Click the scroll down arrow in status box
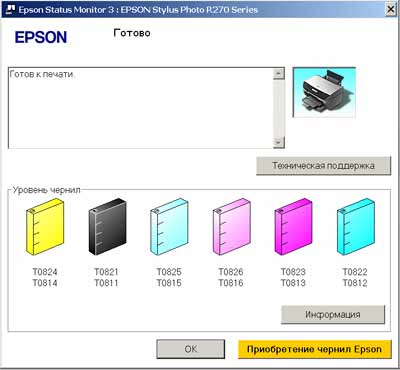 tap(279, 143)
